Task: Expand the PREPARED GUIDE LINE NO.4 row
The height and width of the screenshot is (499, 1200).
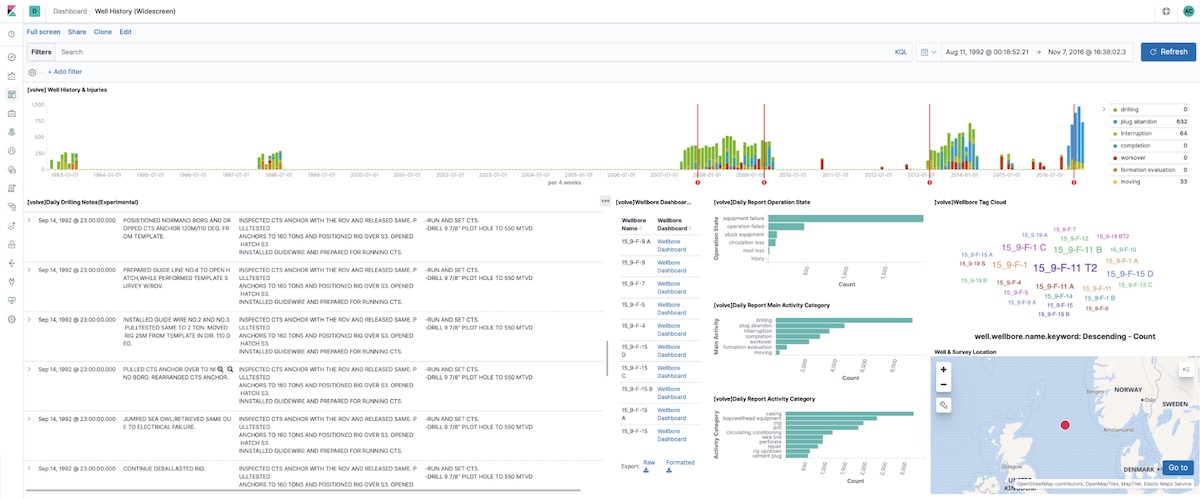Action: (30, 270)
